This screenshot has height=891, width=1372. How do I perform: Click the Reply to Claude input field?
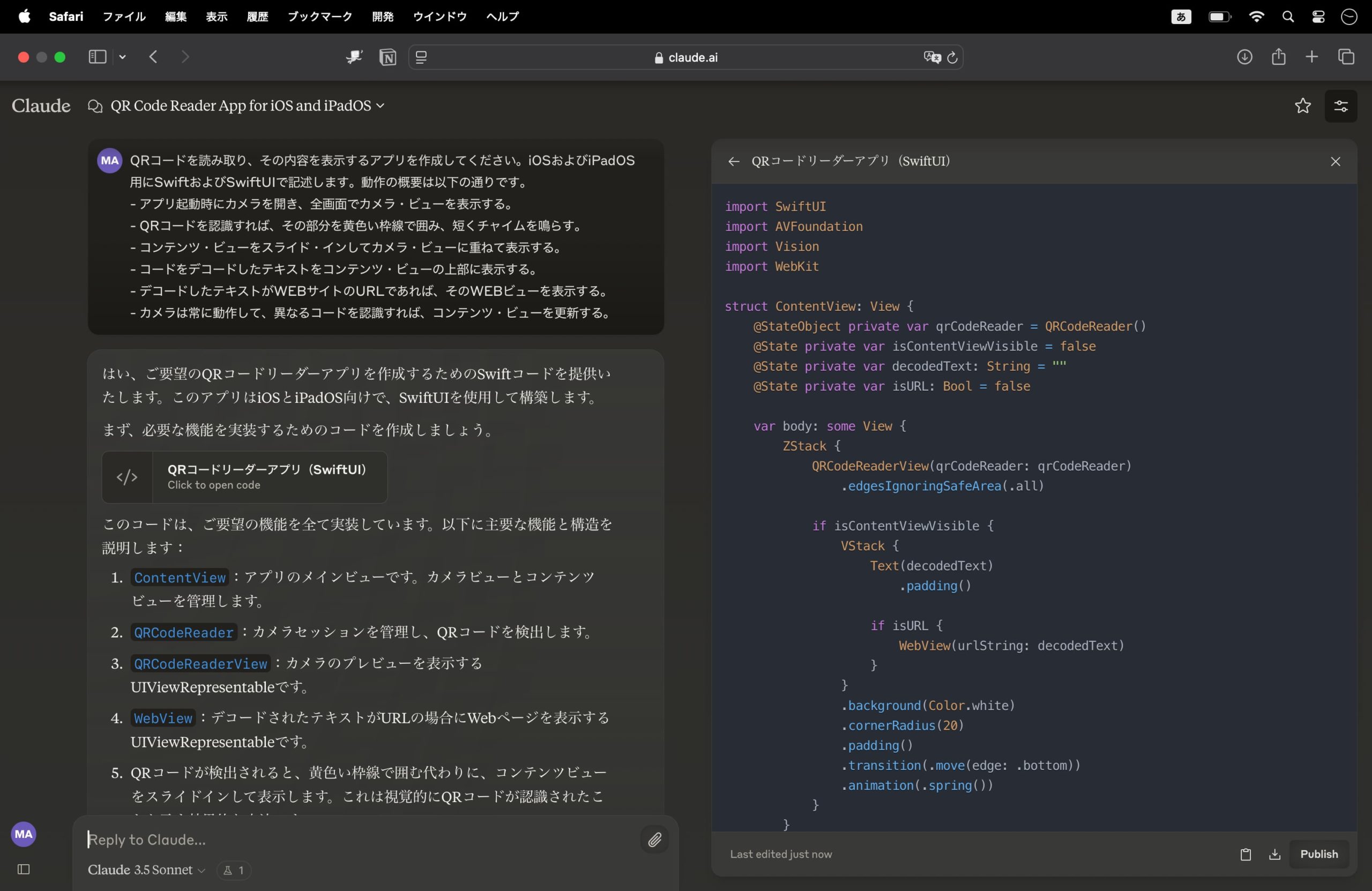coord(357,840)
